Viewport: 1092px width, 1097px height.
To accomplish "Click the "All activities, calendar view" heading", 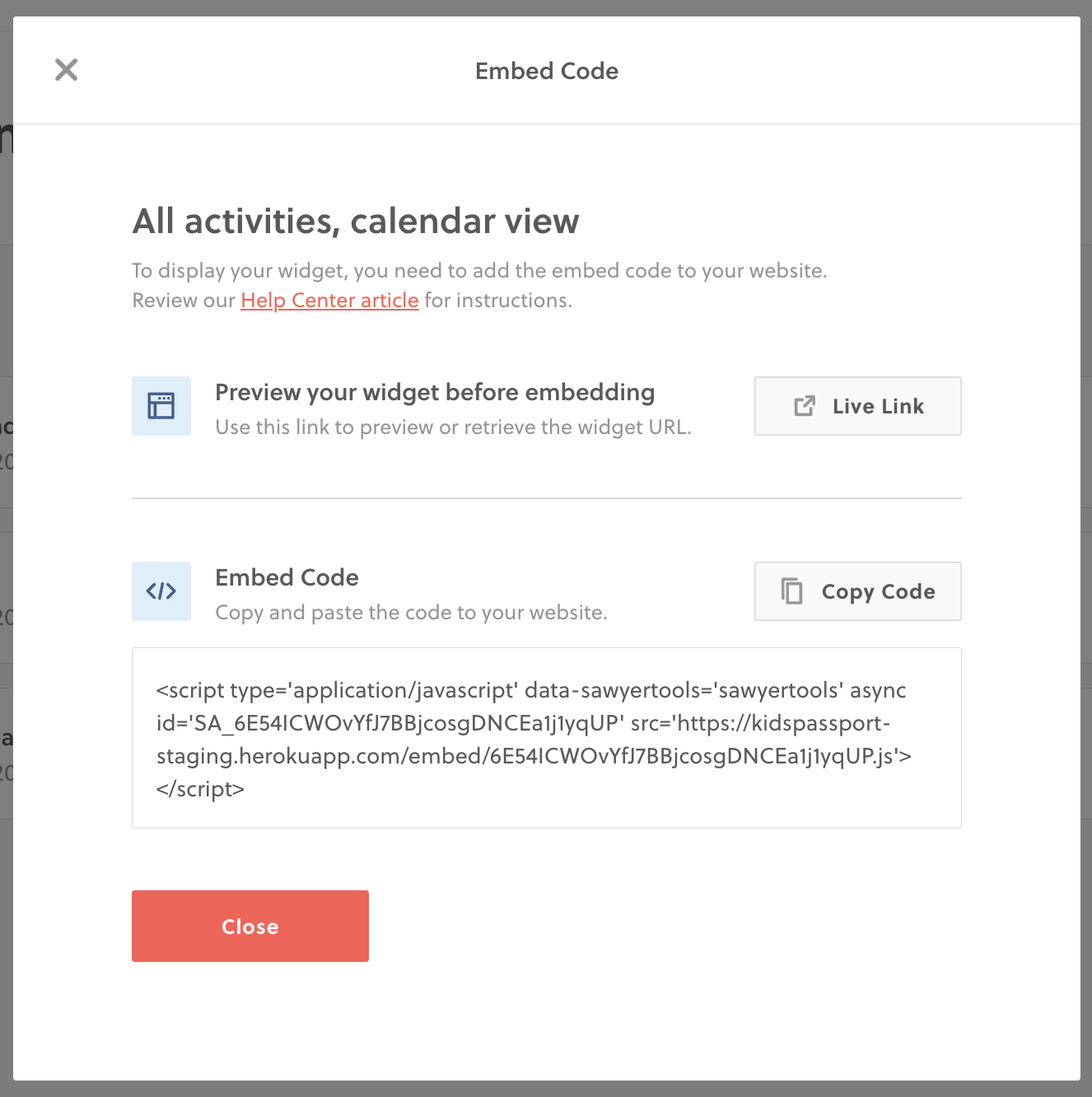I will tap(356, 222).
